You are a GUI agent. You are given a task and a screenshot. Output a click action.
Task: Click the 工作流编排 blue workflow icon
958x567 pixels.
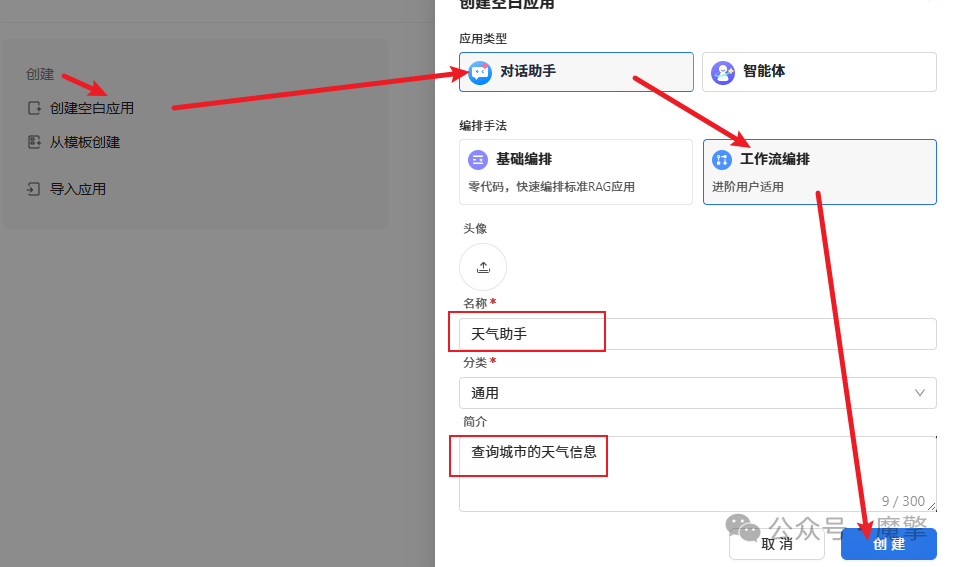(x=722, y=160)
